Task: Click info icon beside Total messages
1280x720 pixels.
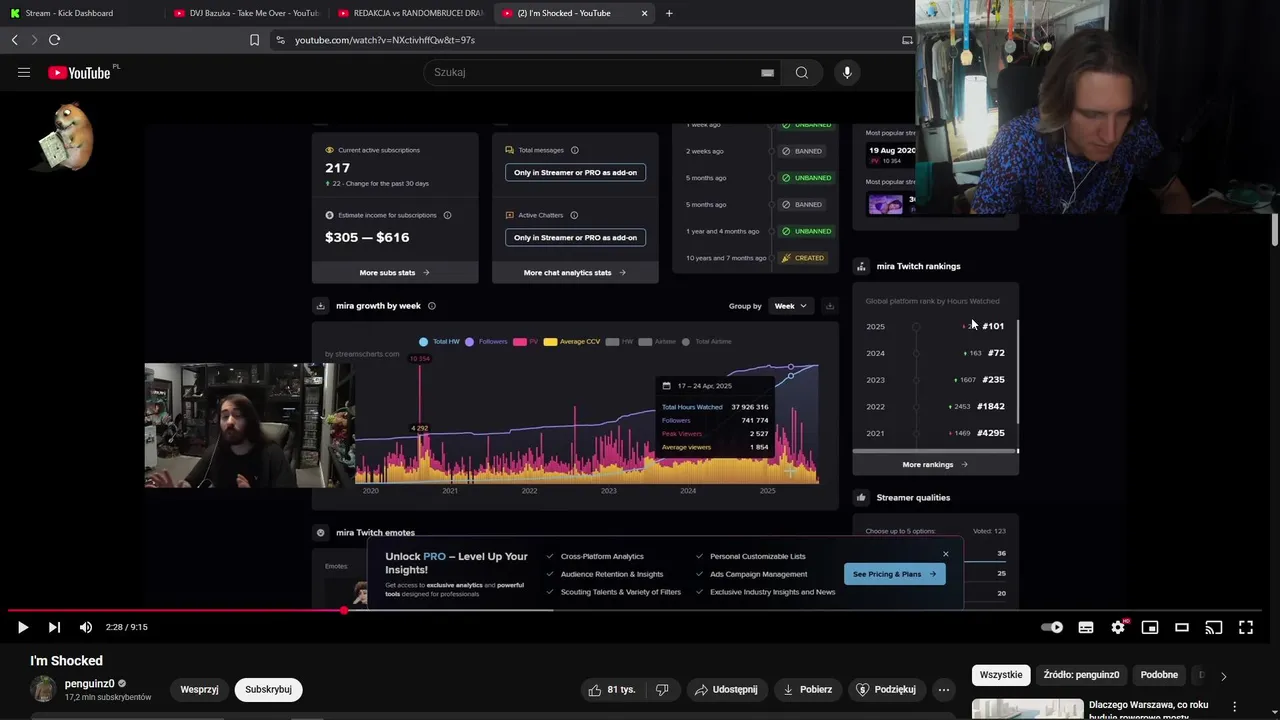Action: coord(574,150)
